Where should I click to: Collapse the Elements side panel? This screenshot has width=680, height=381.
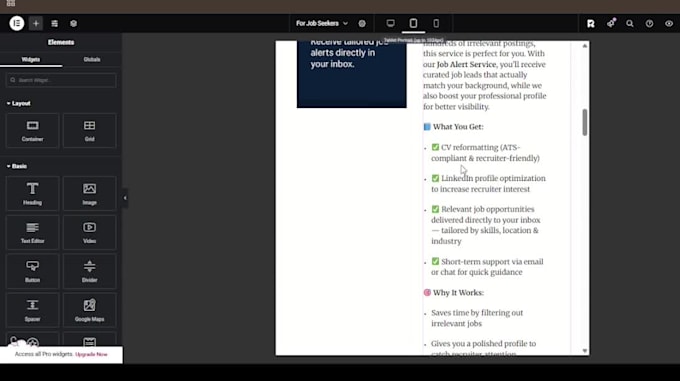coord(125,198)
